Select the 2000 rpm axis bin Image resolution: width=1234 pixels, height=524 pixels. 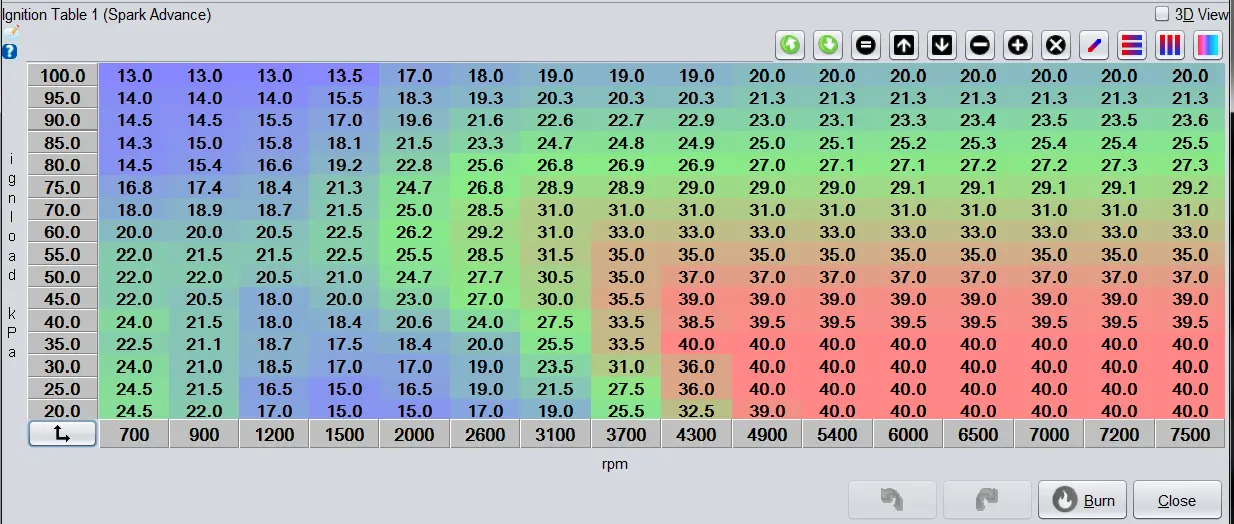pos(415,435)
